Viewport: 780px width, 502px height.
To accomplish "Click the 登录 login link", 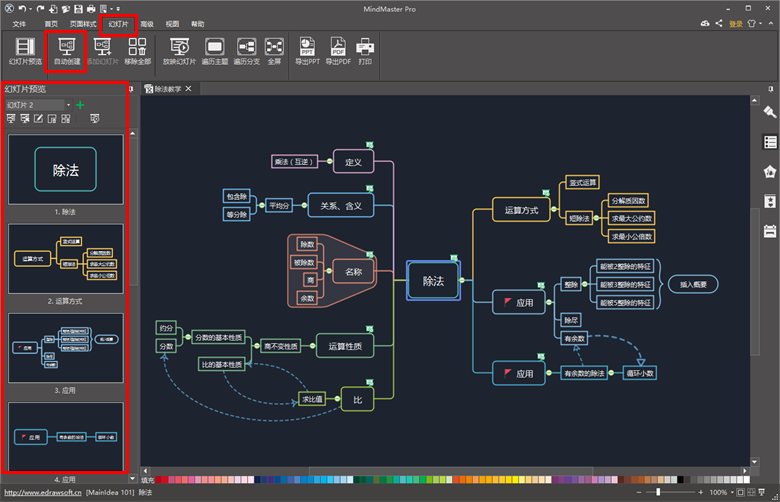I will click(736, 24).
